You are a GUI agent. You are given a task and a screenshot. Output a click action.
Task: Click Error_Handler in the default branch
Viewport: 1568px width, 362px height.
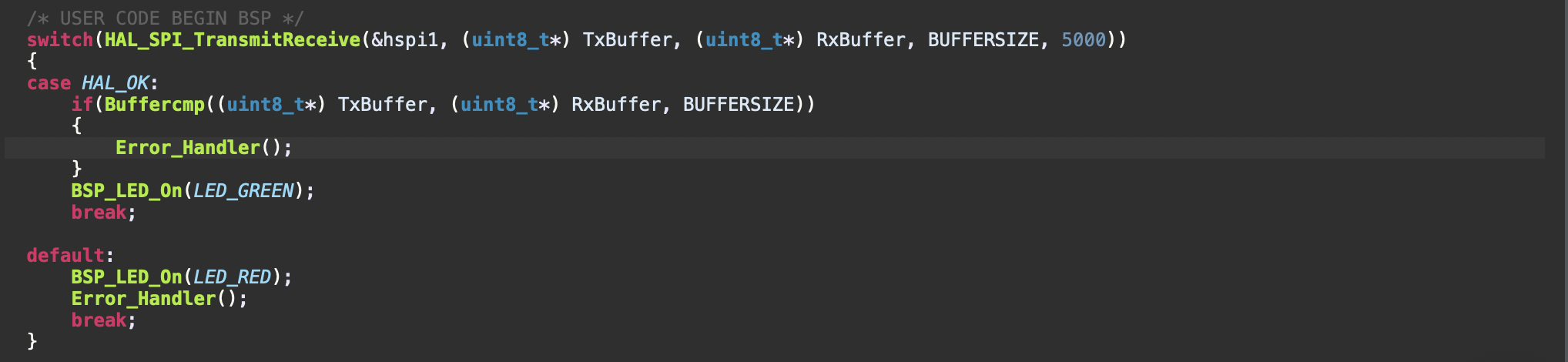143,298
